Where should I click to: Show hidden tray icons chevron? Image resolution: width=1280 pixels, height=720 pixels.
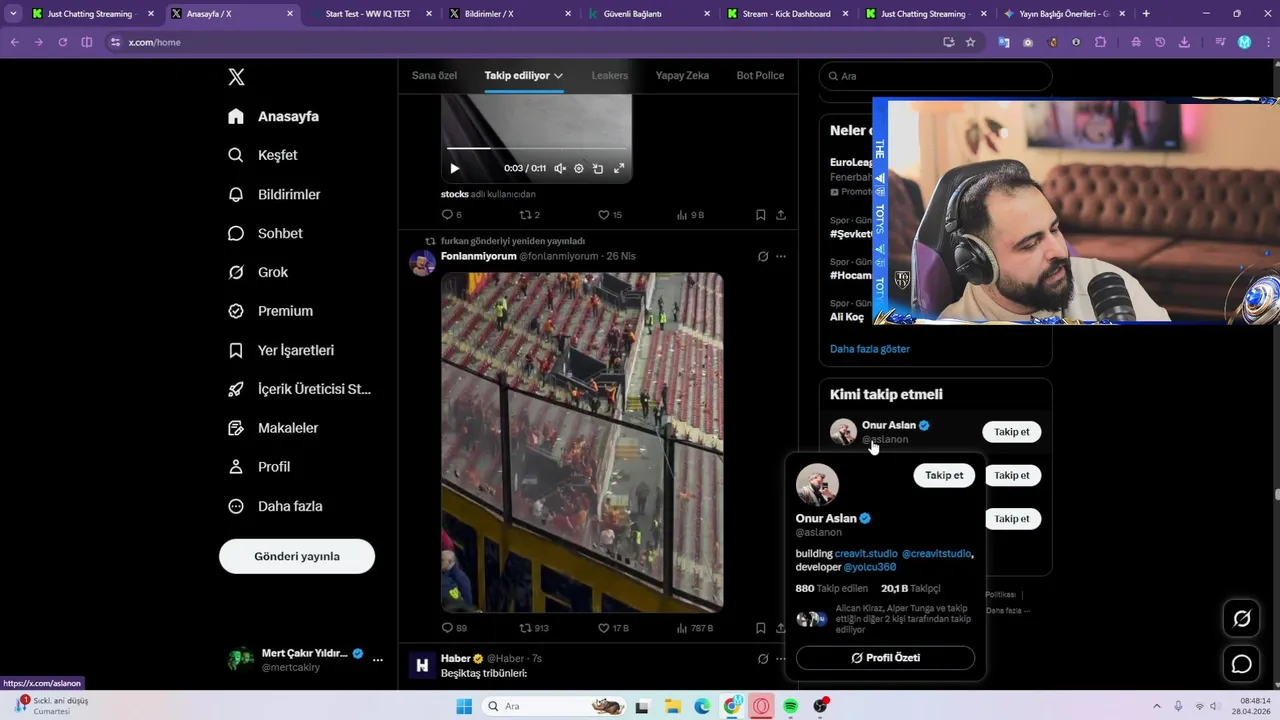click(x=1155, y=706)
